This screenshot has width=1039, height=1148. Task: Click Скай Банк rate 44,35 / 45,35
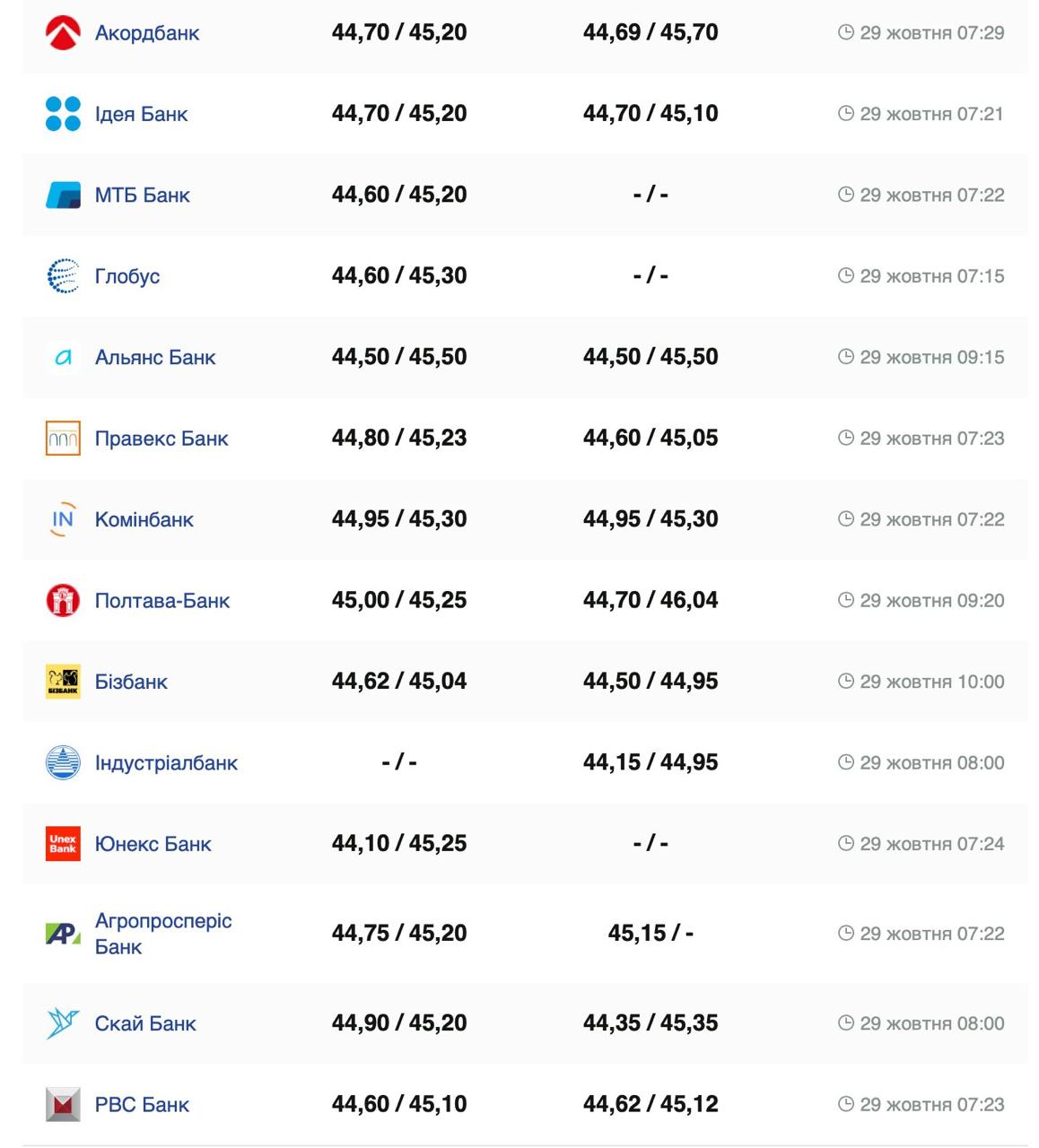pos(650,1022)
